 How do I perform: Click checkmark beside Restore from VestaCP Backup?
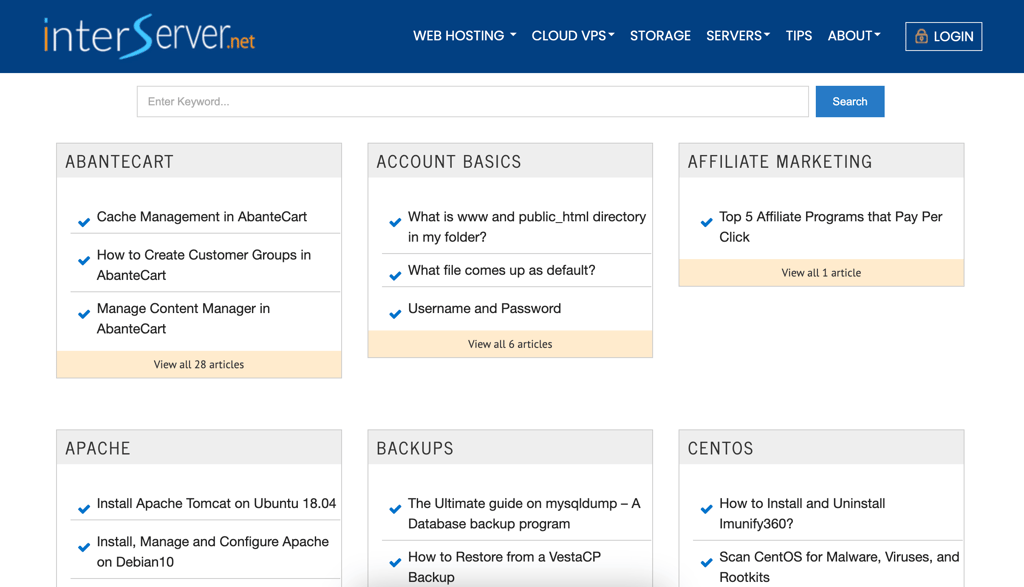tap(395, 563)
